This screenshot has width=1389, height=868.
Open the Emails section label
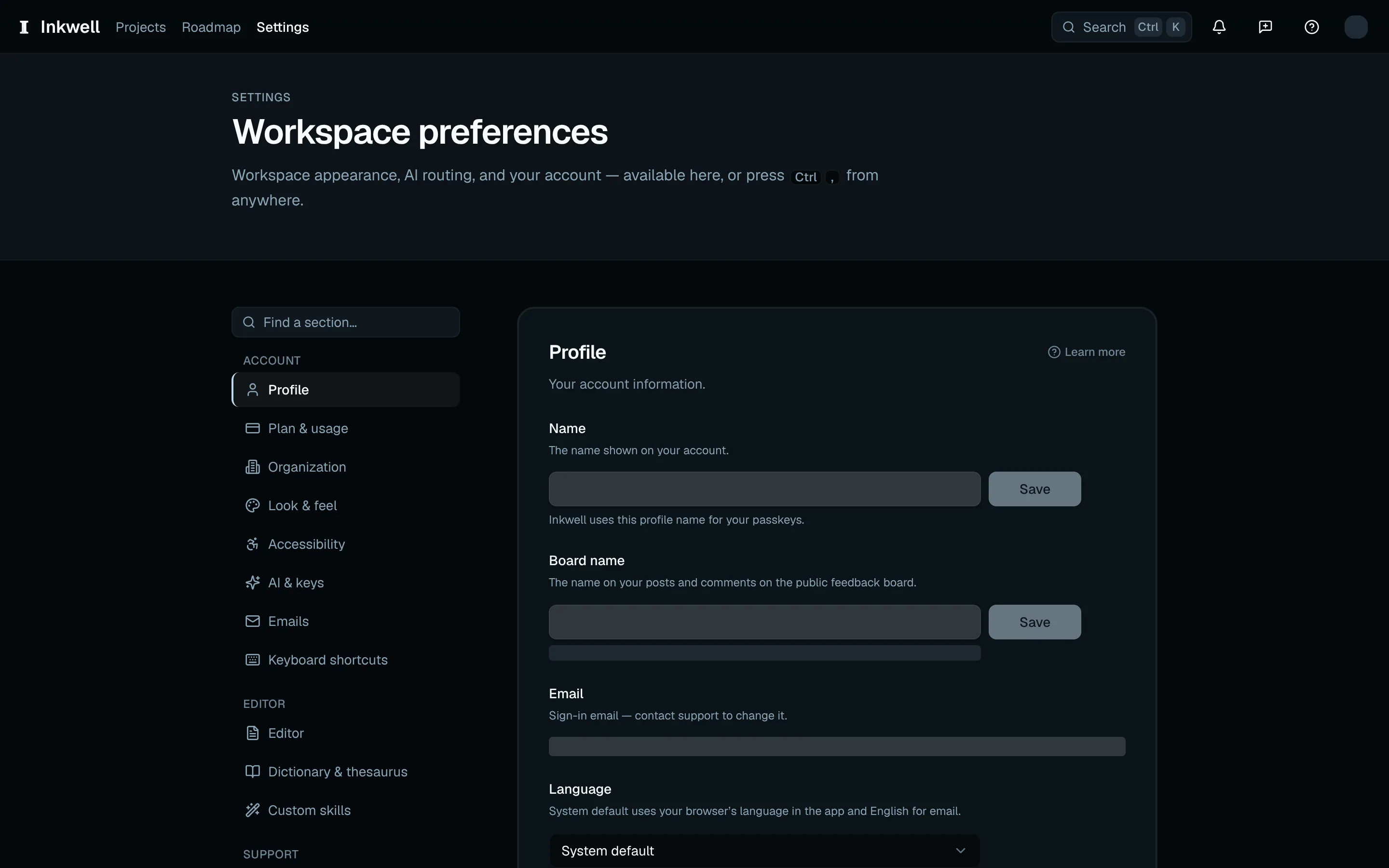288,621
